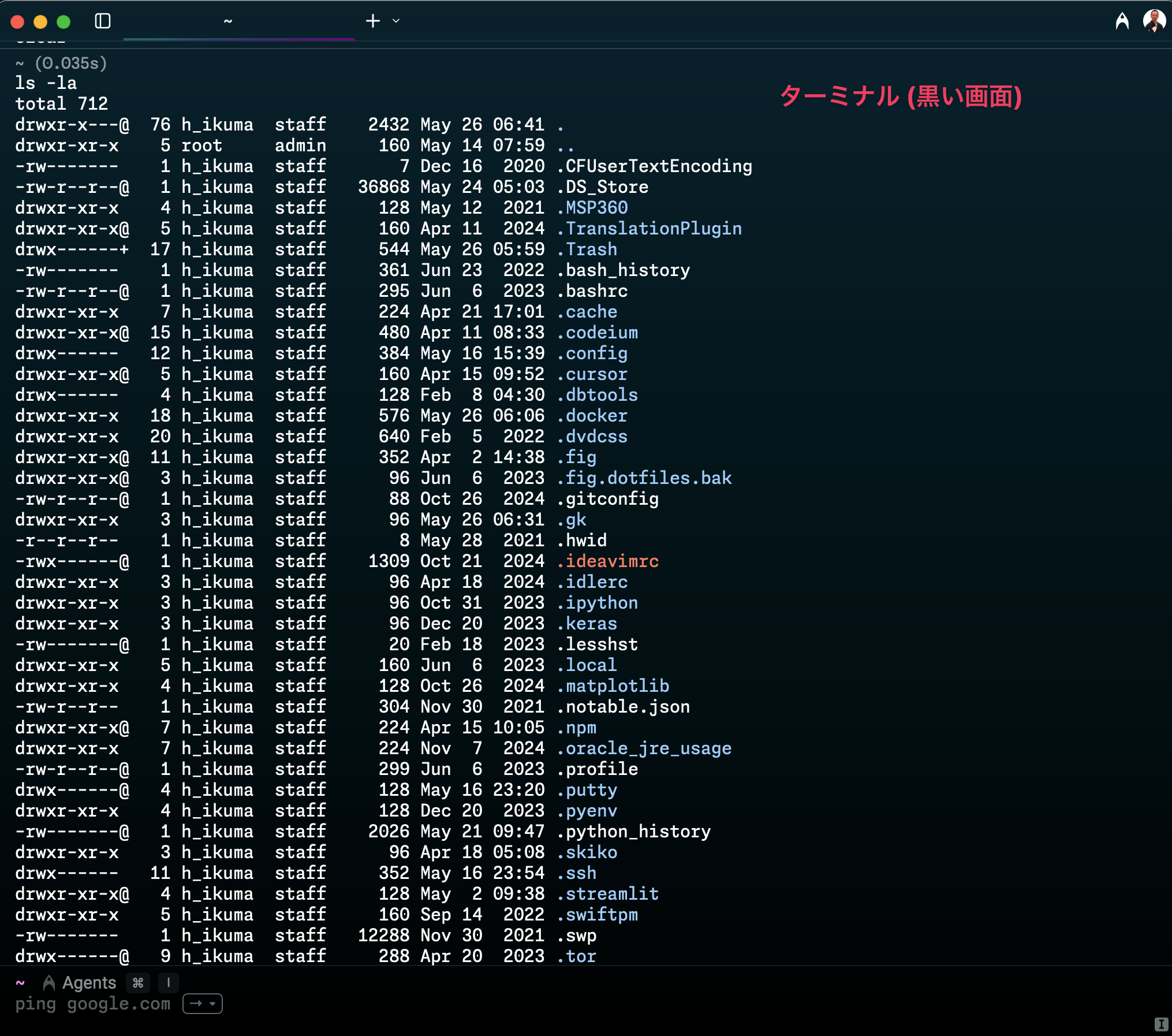
Task: Click the (0.035s) execution time label
Action: point(71,63)
